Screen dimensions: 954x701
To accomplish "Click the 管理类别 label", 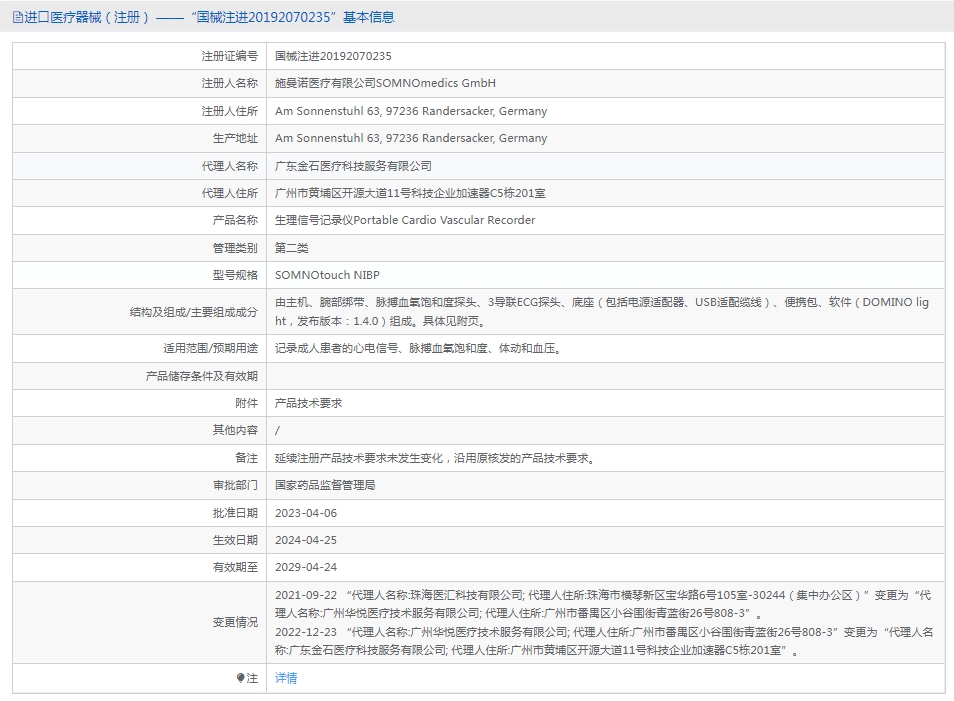I will [235, 248].
